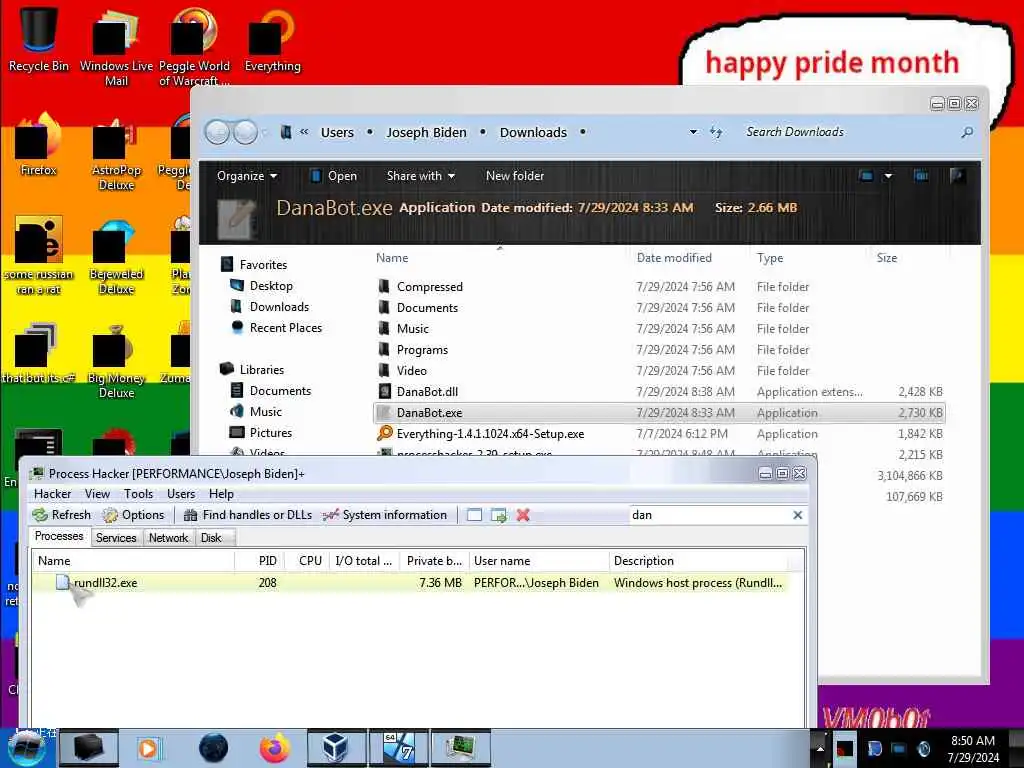1024x768 pixels.
Task: Click the find window icon in Process Hacker
Action: tap(475, 515)
